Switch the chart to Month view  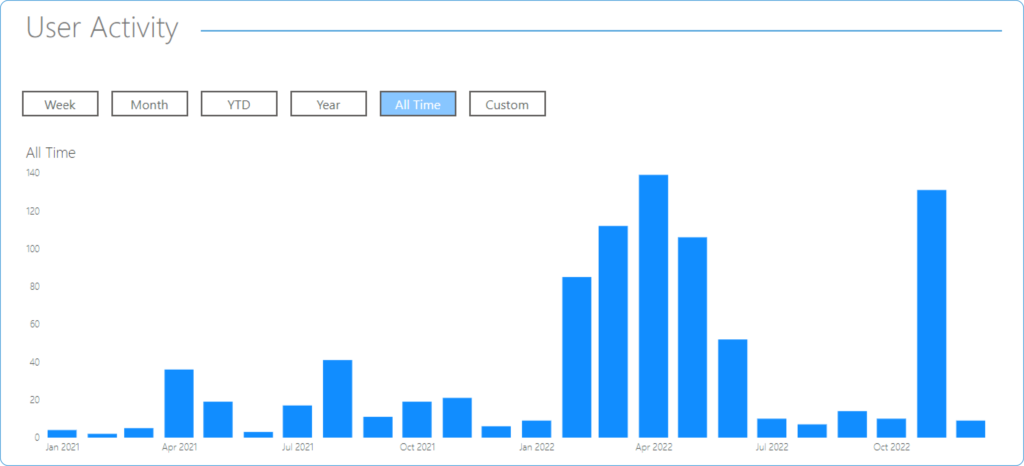click(150, 104)
